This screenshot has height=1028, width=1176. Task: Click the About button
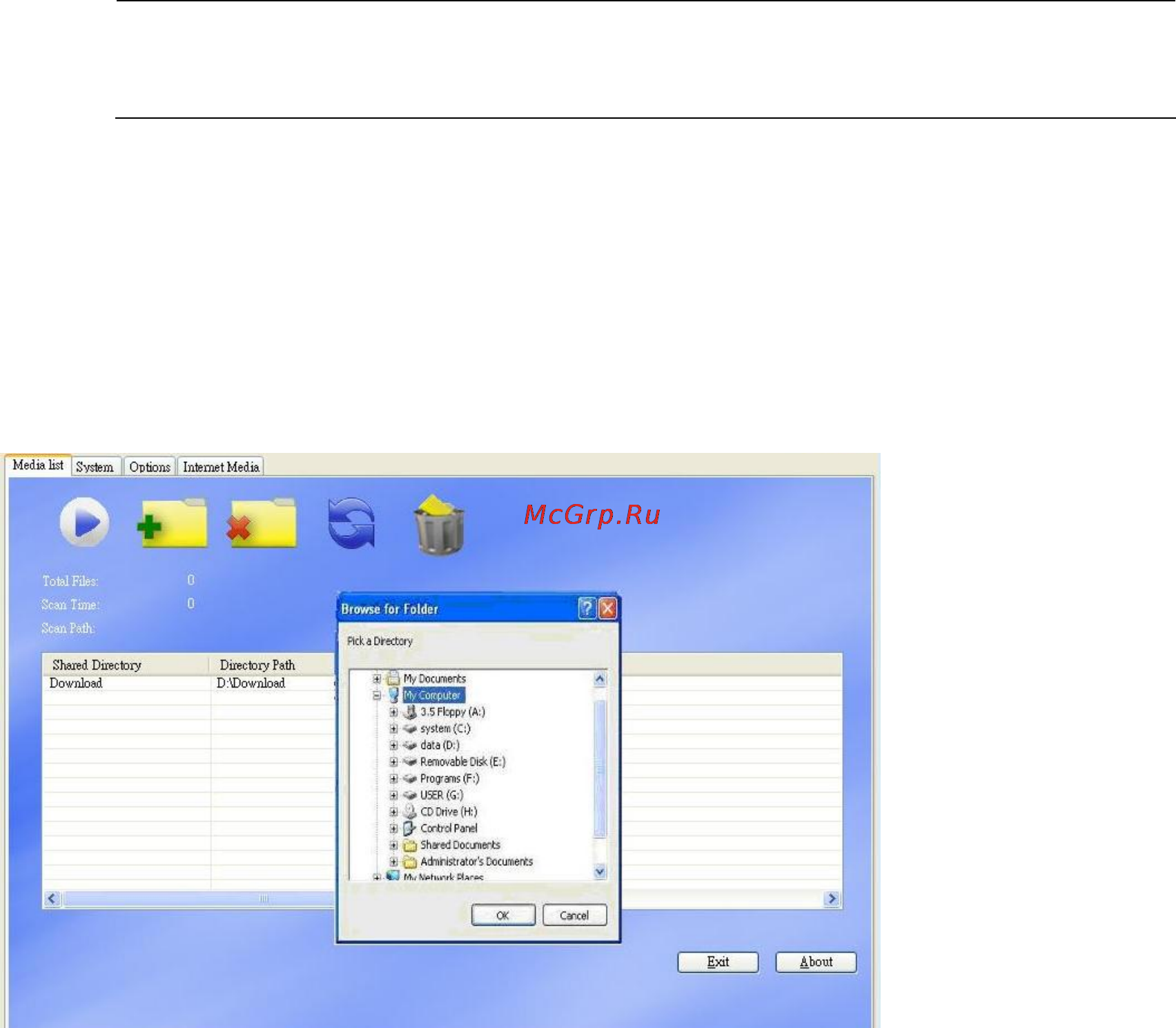(816, 962)
